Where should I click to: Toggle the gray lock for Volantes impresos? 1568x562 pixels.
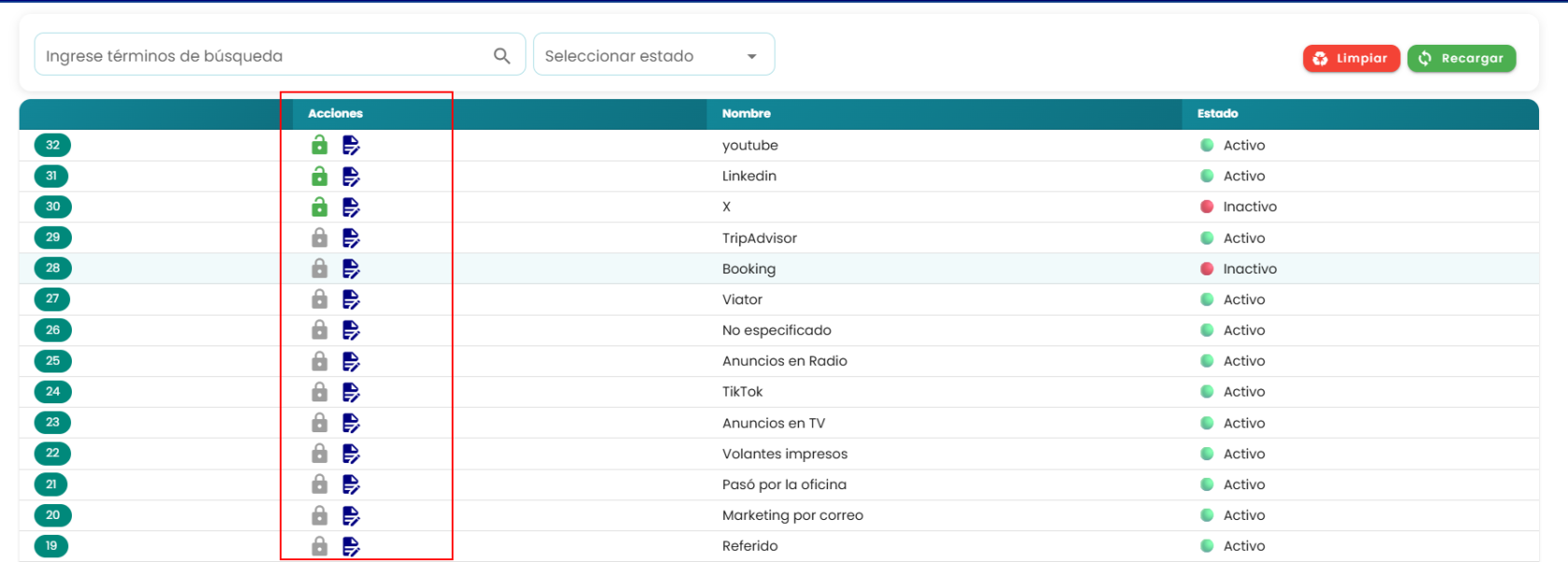point(319,453)
